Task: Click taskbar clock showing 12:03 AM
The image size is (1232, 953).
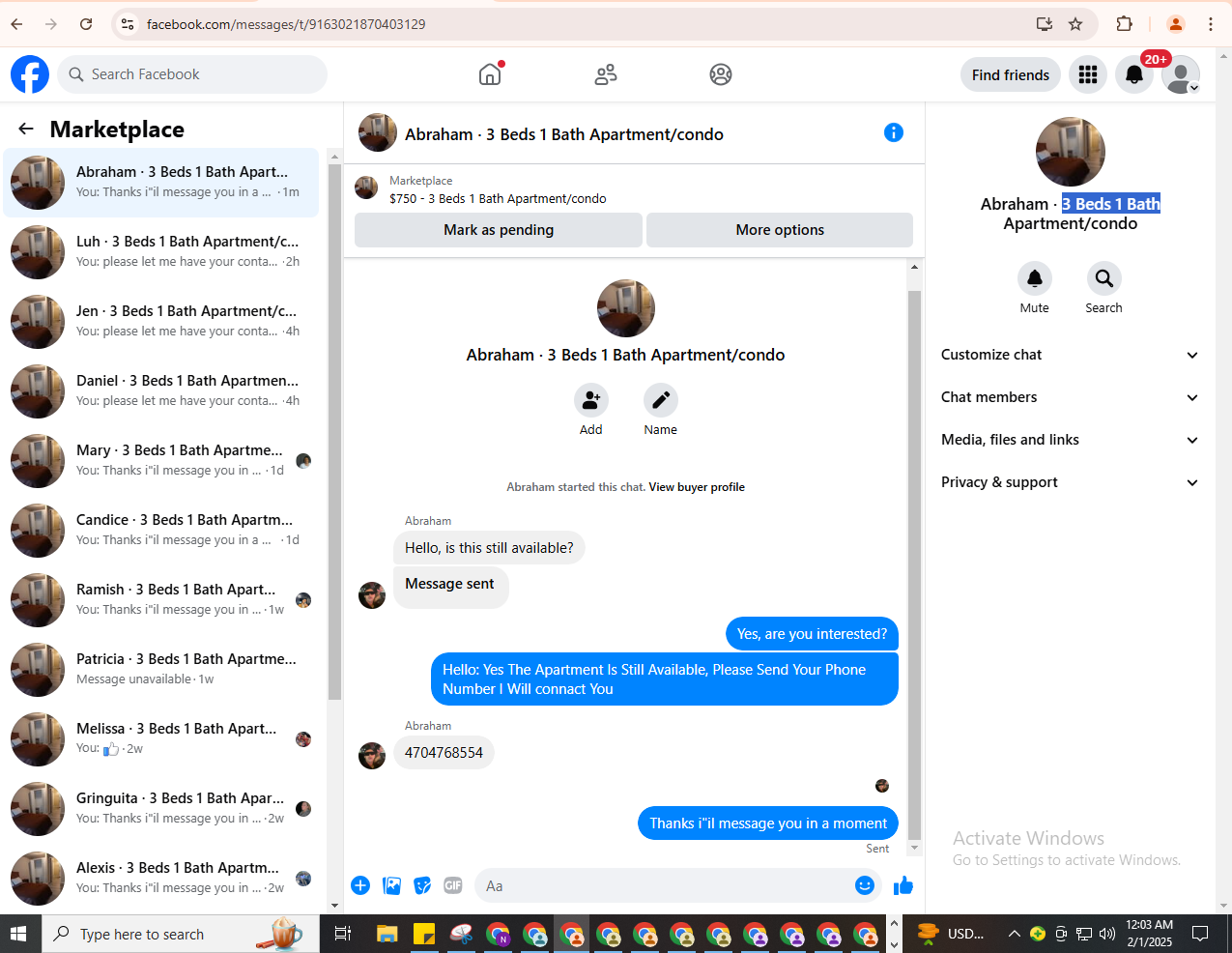Action: point(1150,934)
